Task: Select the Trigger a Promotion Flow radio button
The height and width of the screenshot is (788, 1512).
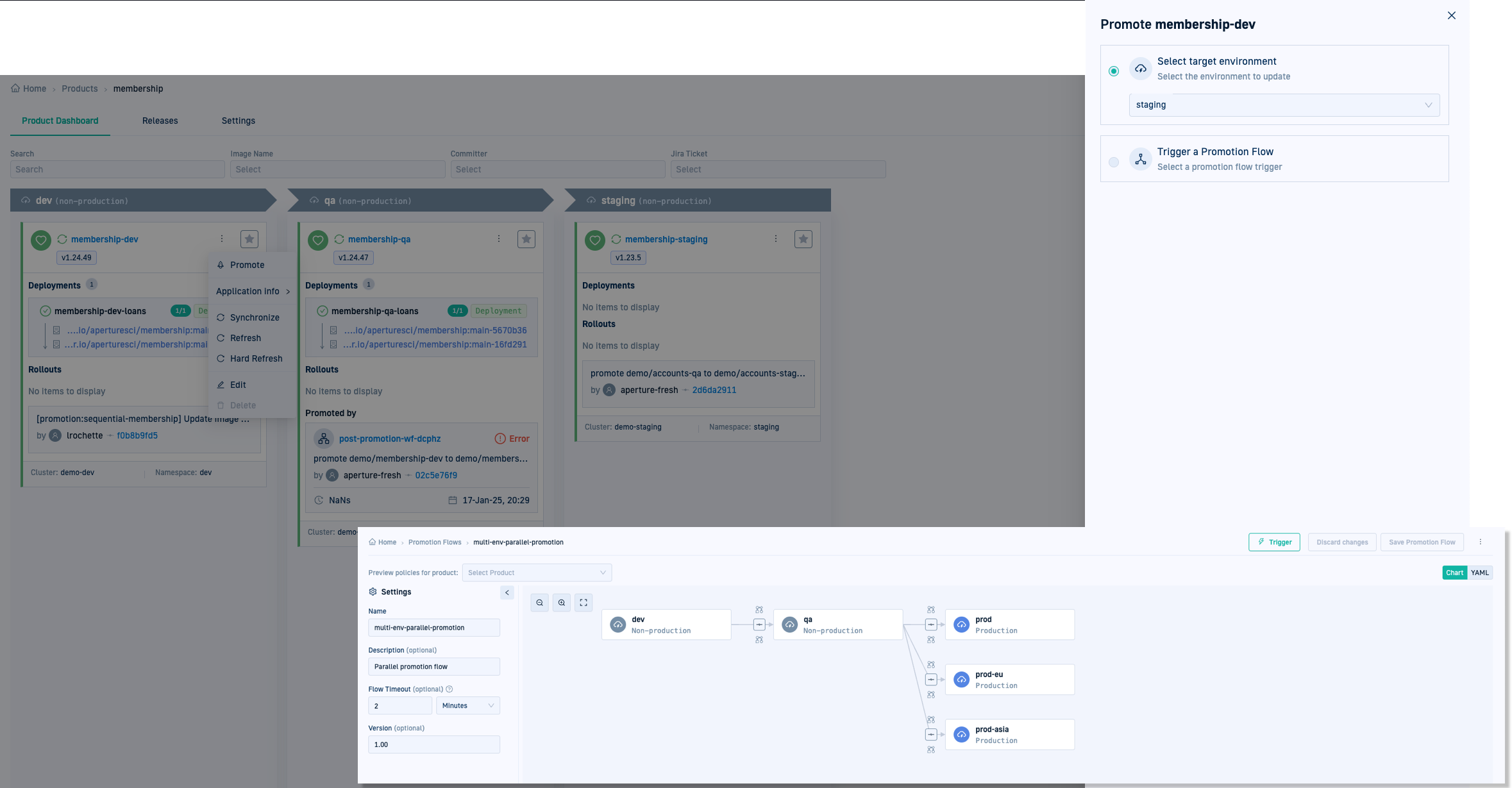Action: coord(1114,162)
